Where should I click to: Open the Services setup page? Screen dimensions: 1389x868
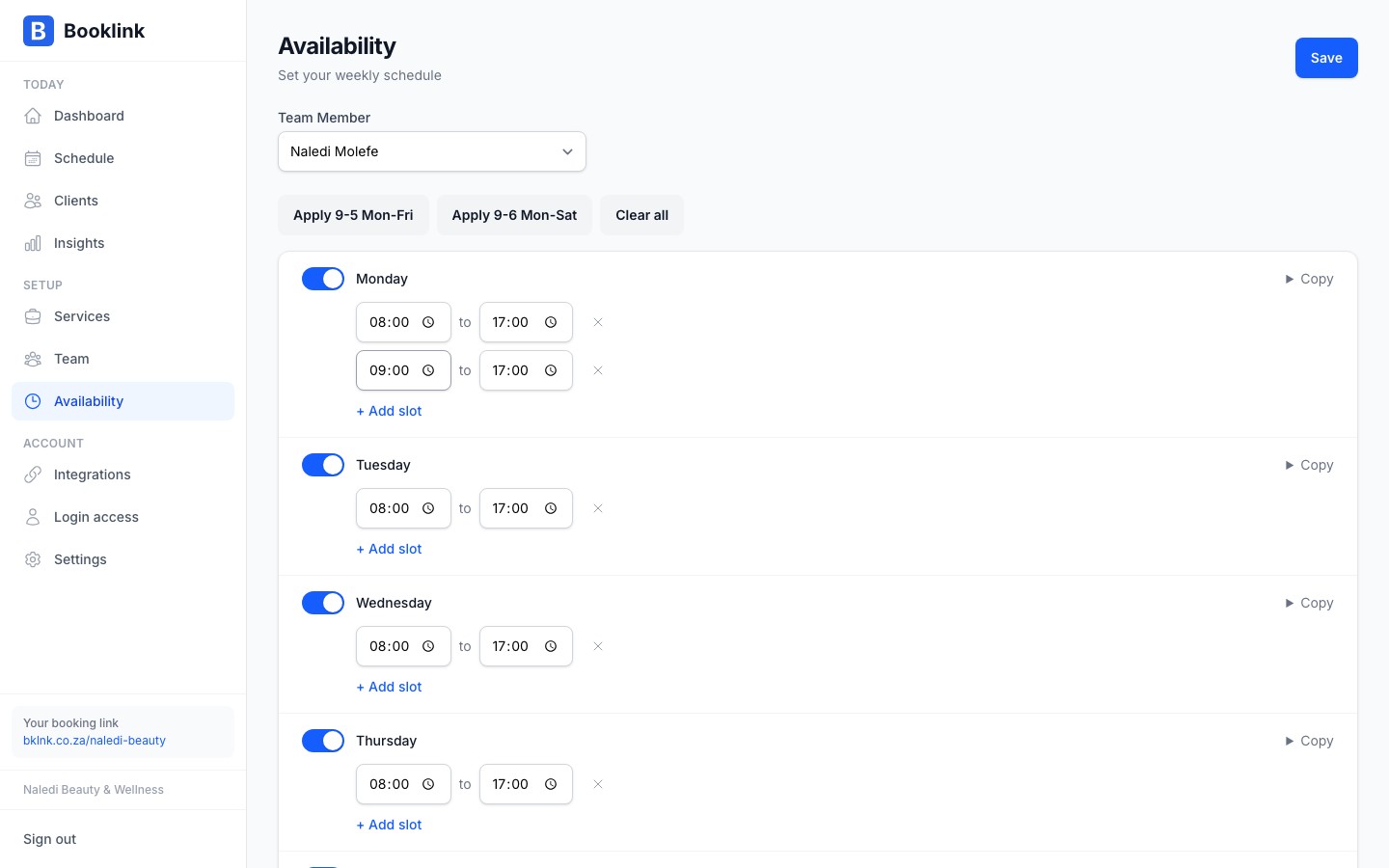coord(123,316)
